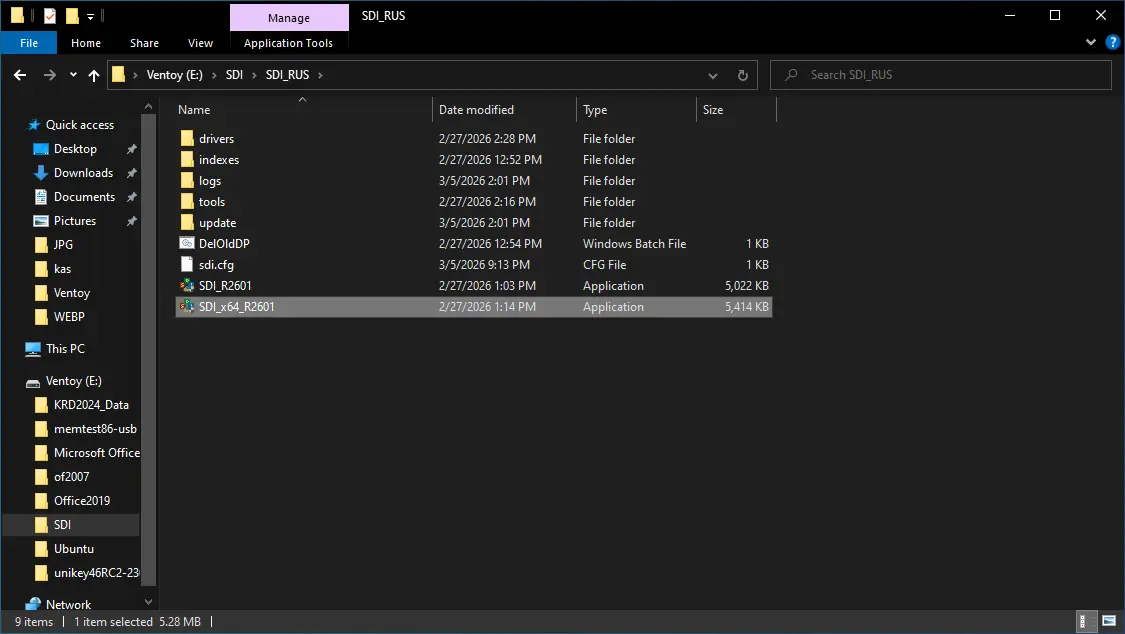1125x634 pixels.
Task: Open the SDI_x64_R2601 application file
Action: [x=236, y=307]
